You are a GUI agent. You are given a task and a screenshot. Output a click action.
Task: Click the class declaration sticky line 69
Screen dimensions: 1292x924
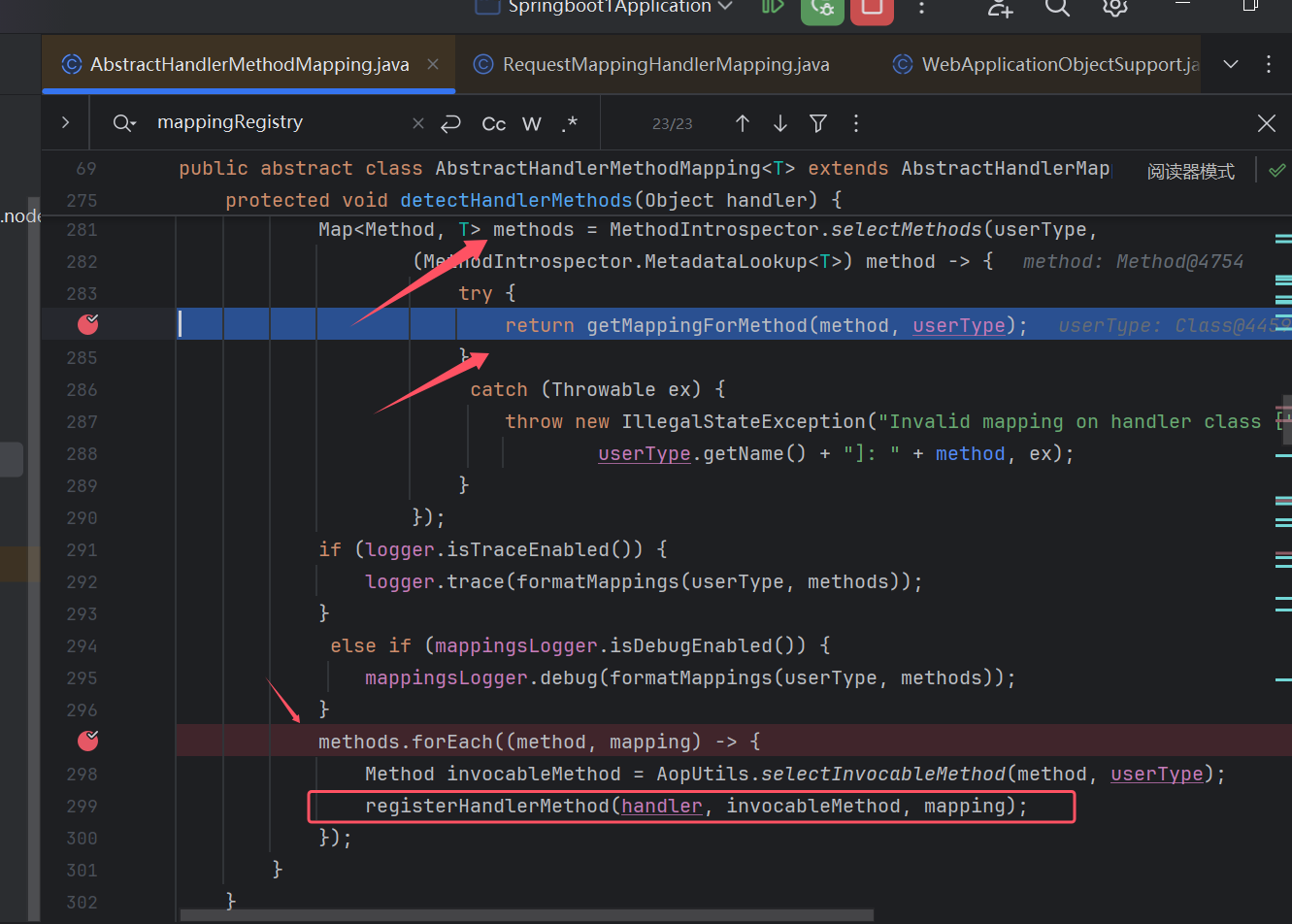pyautogui.click(x=644, y=168)
